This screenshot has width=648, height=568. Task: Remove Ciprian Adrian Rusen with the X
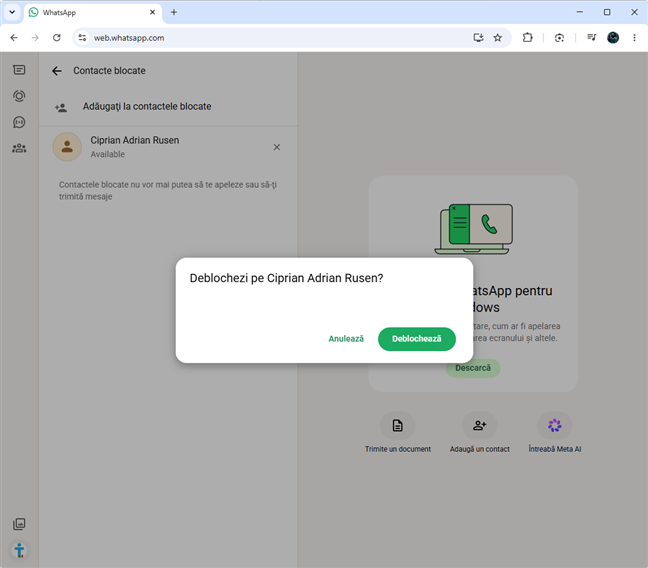(x=276, y=147)
